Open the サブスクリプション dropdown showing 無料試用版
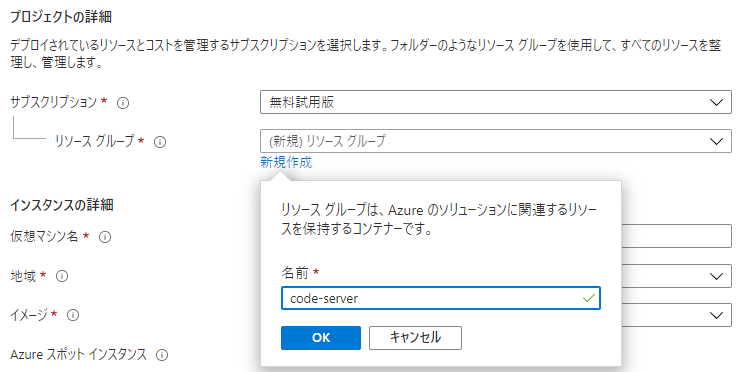Viewport: 744px width, 372px height. coord(496,102)
